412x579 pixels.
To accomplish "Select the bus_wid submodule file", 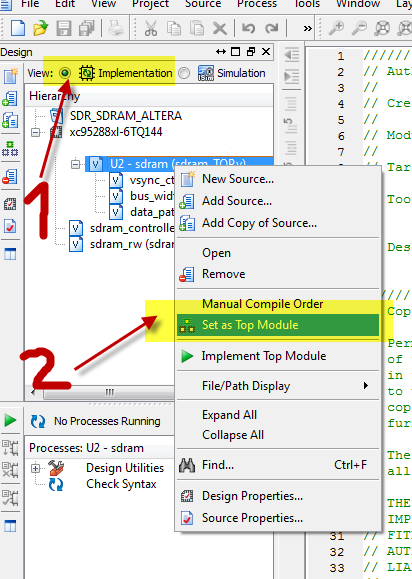I will click(152, 196).
